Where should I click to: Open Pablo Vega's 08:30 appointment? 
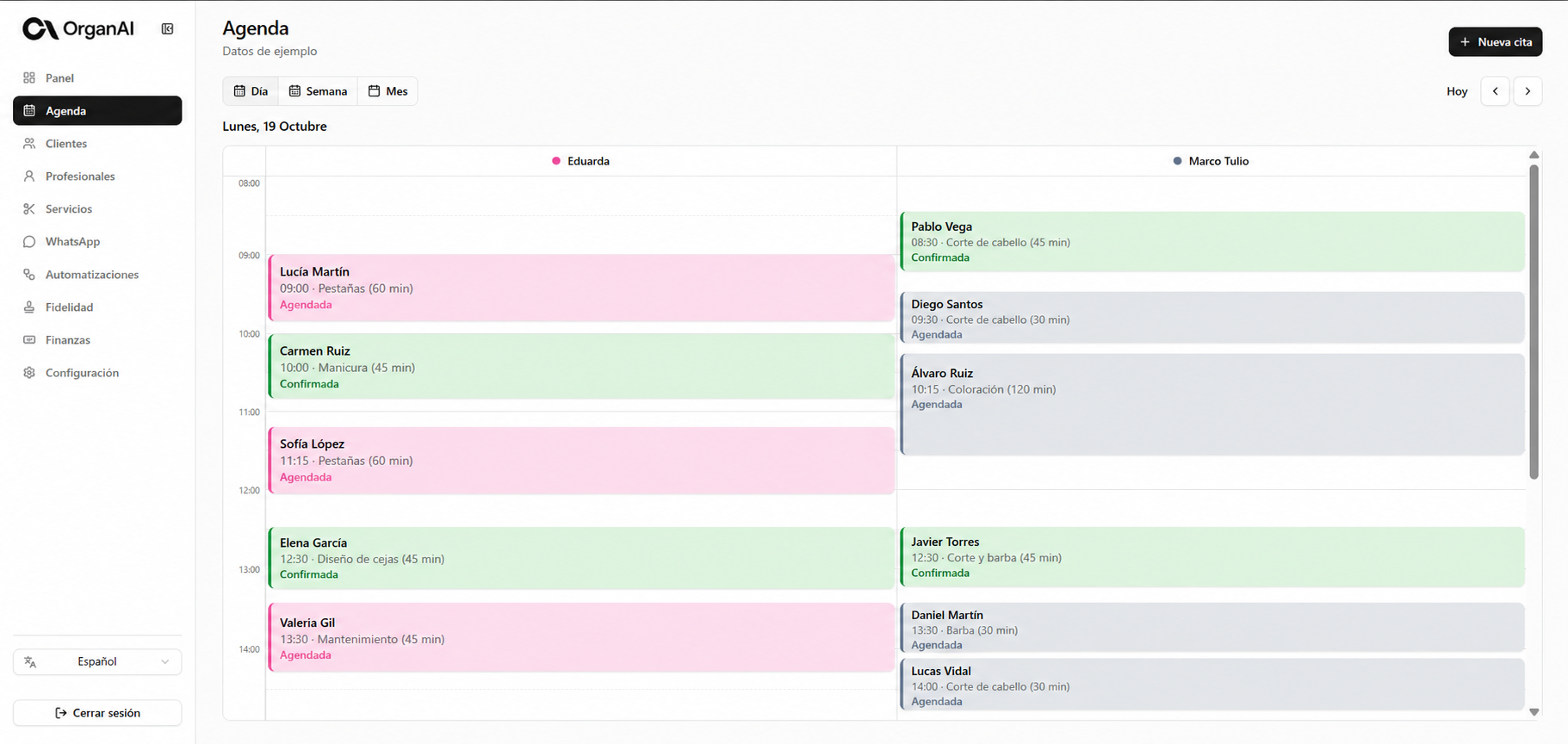click(1212, 241)
